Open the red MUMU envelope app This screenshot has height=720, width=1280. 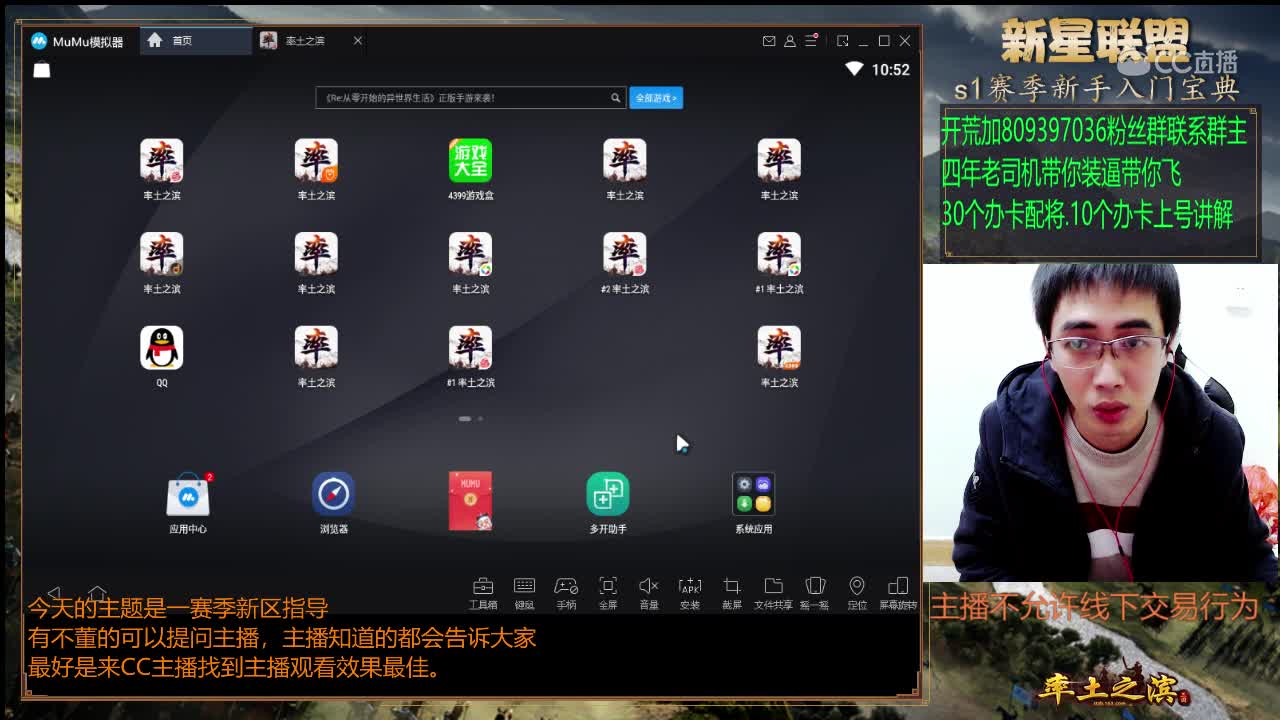coord(470,500)
